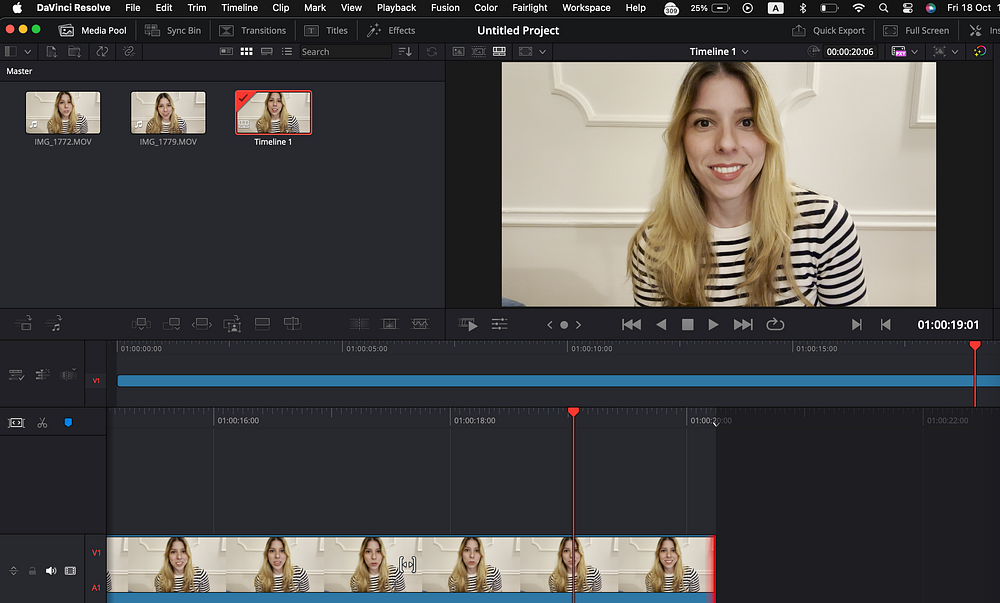Screen dimensions: 1000x603
Task: Open the Fairlight menu
Action: click(x=530, y=7)
